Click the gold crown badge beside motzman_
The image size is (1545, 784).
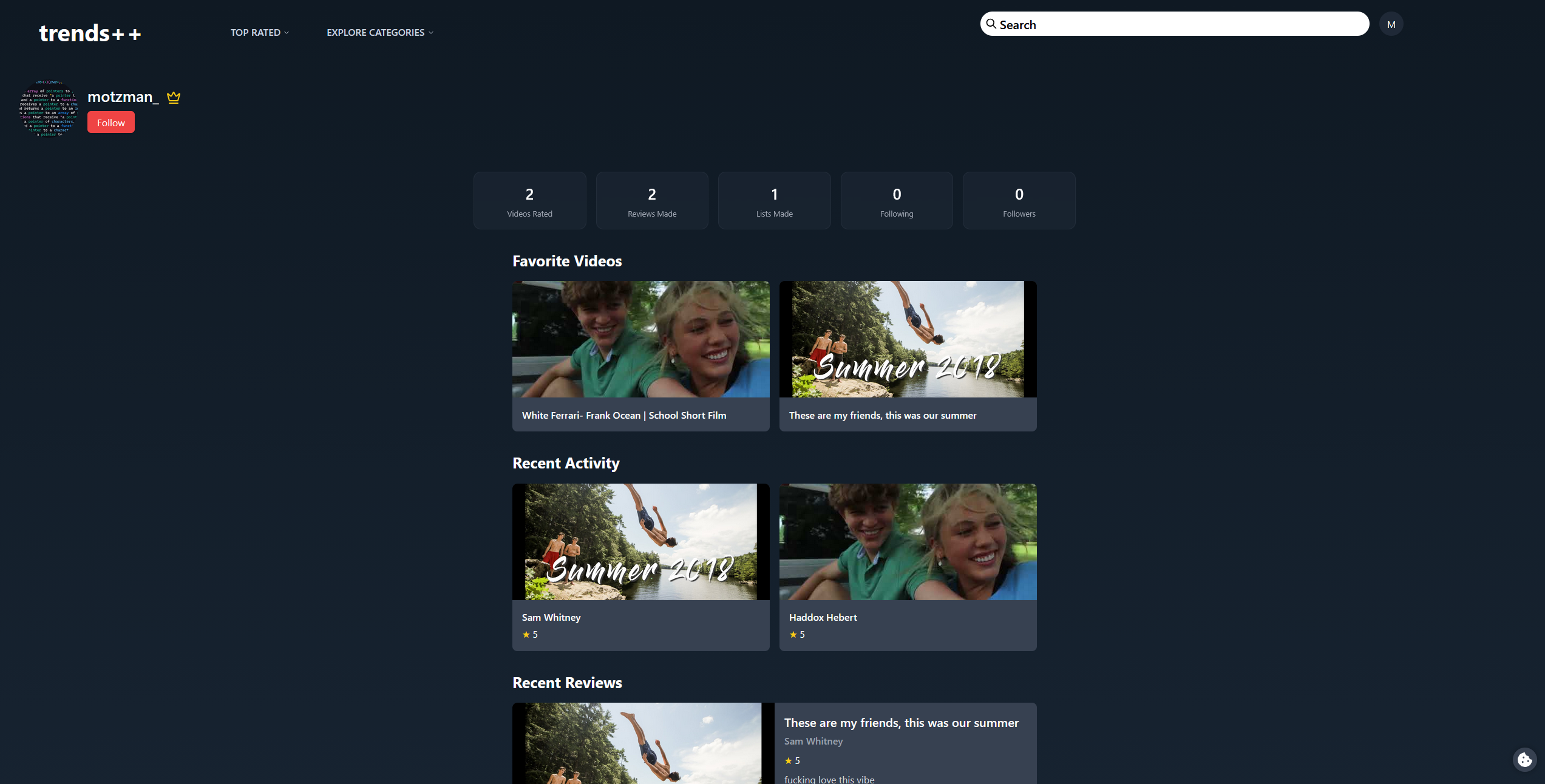pyautogui.click(x=174, y=97)
